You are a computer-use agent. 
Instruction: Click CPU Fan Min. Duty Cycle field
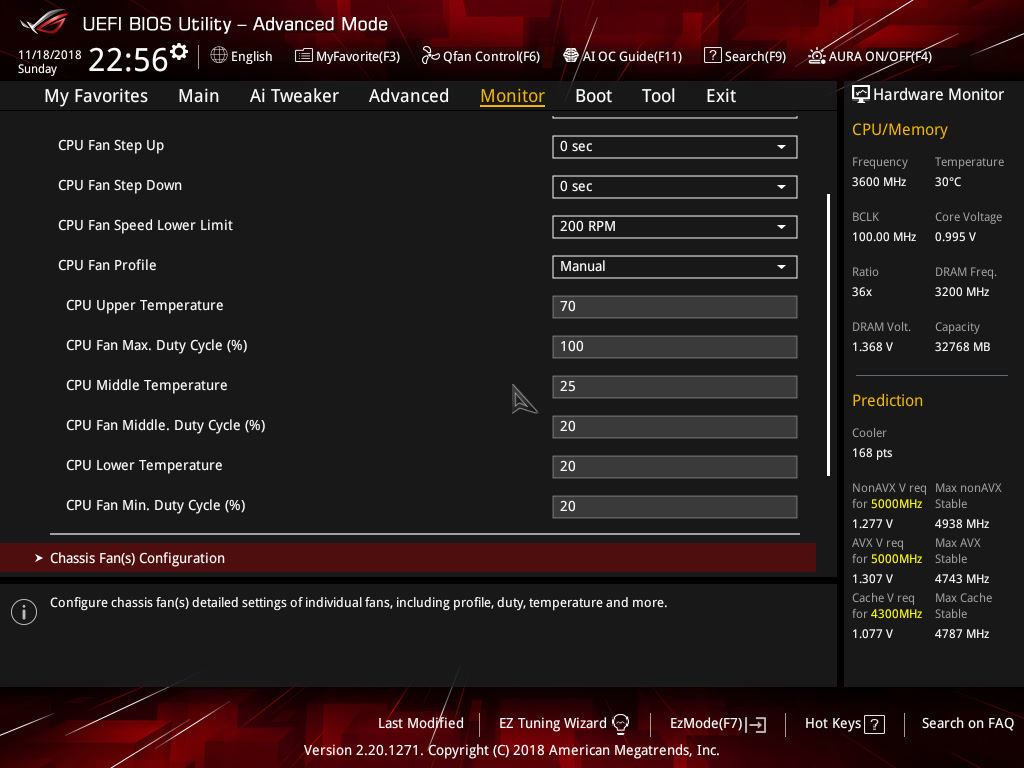tap(675, 507)
